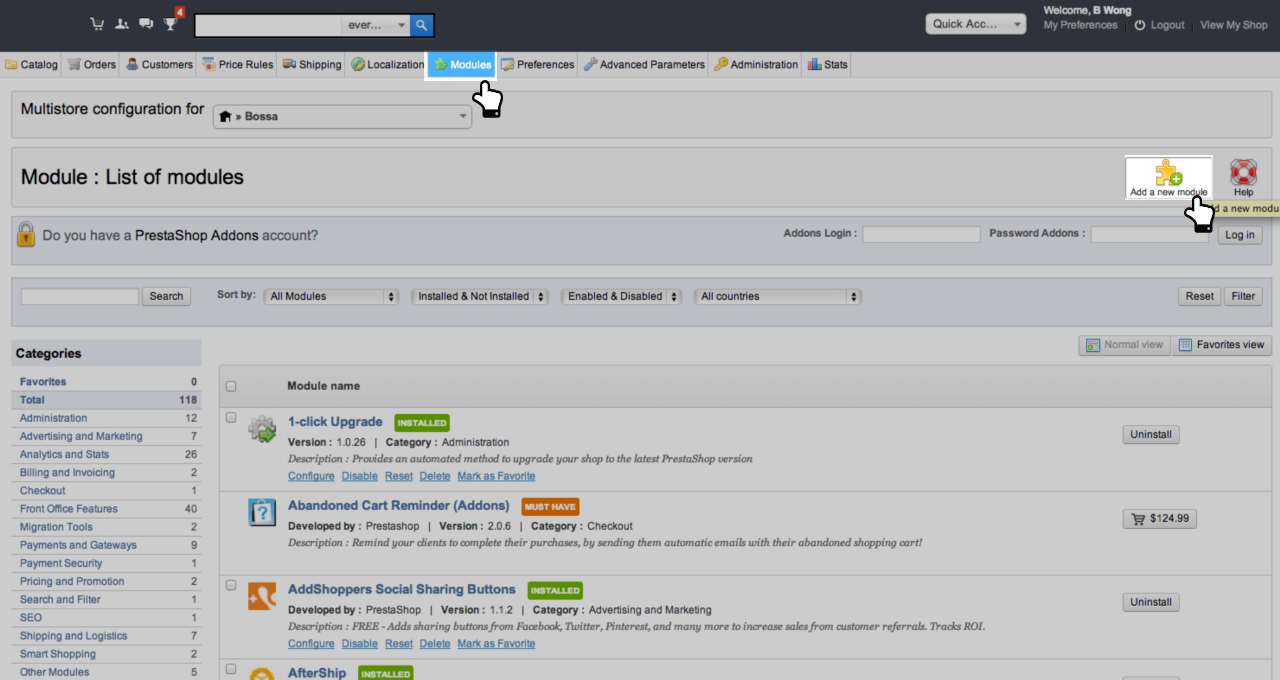Click the Log in button for Addons

pyautogui.click(x=1240, y=235)
